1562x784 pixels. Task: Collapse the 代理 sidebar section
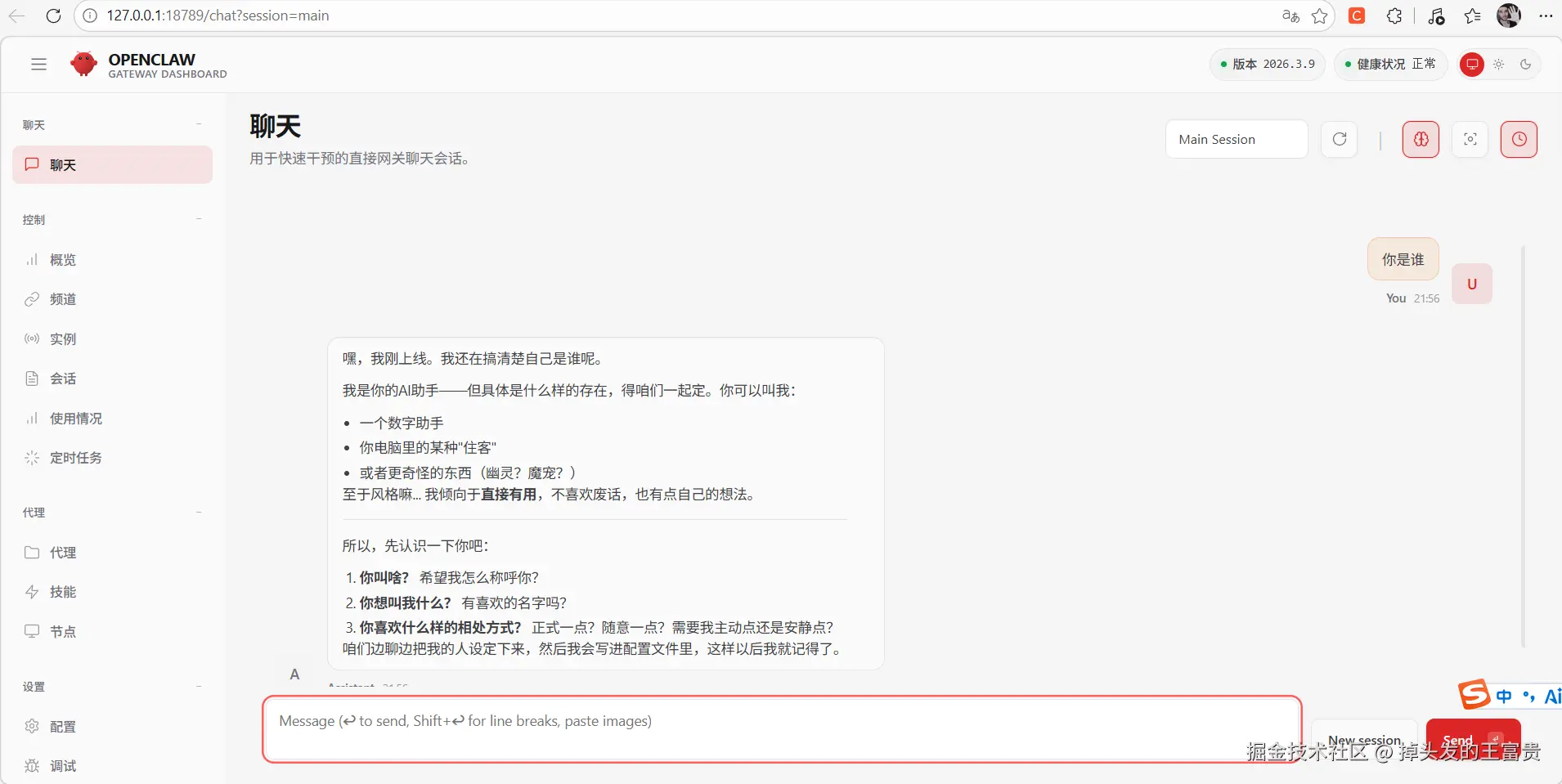198,512
